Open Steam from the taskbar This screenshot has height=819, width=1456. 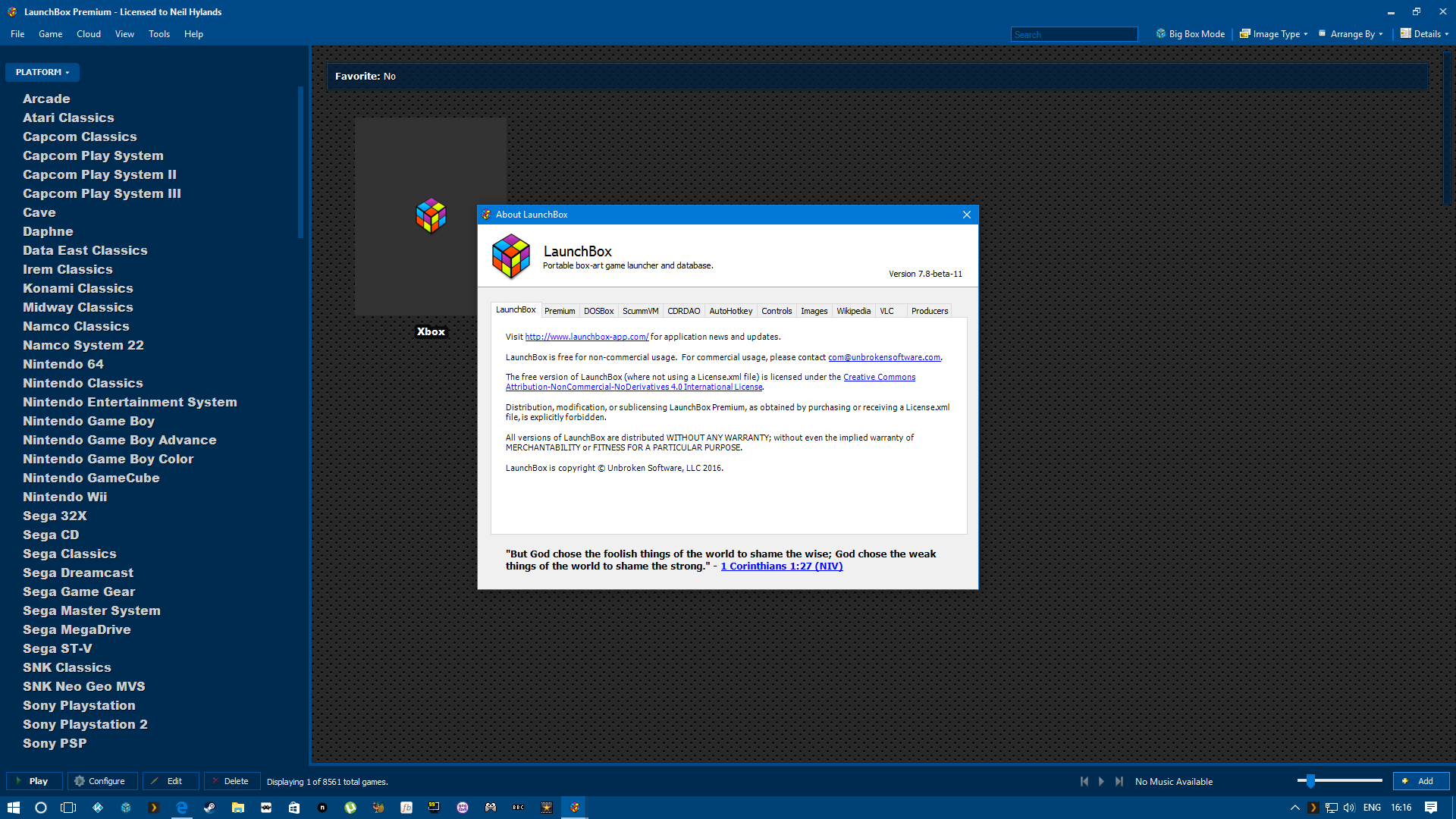tap(209, 808)
